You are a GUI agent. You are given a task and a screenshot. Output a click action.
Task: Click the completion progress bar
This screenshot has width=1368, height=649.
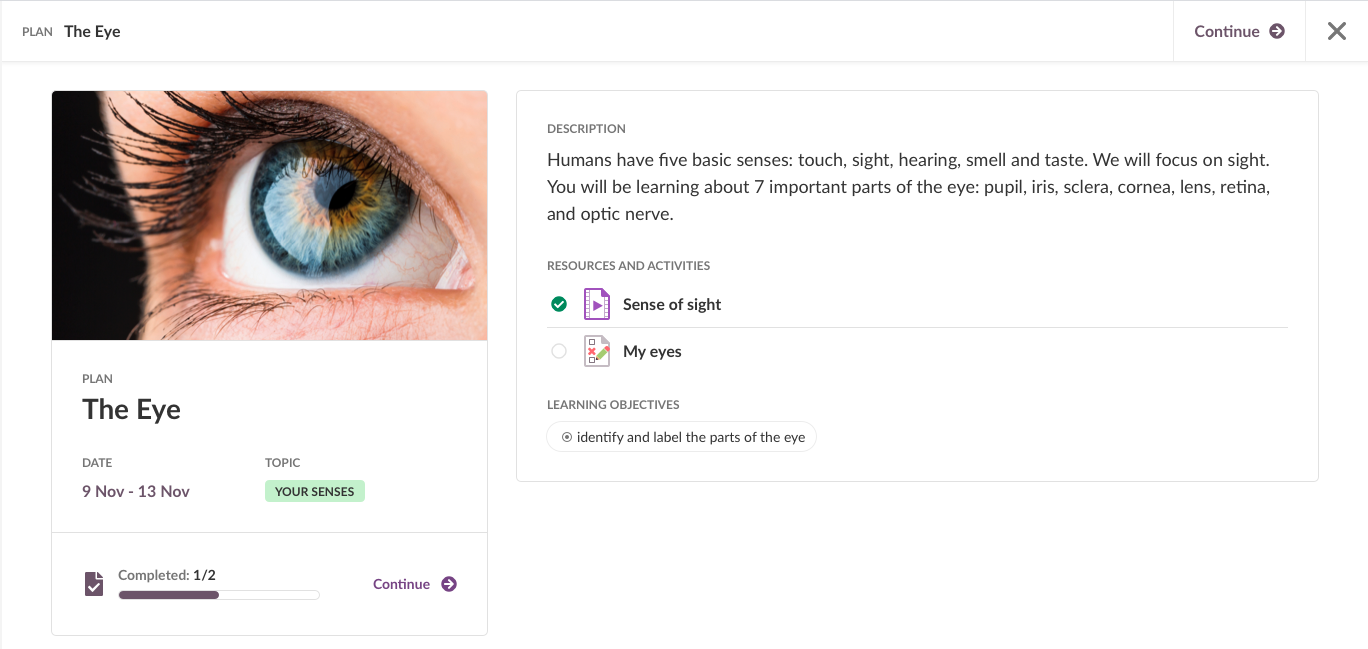coord(219,595)
